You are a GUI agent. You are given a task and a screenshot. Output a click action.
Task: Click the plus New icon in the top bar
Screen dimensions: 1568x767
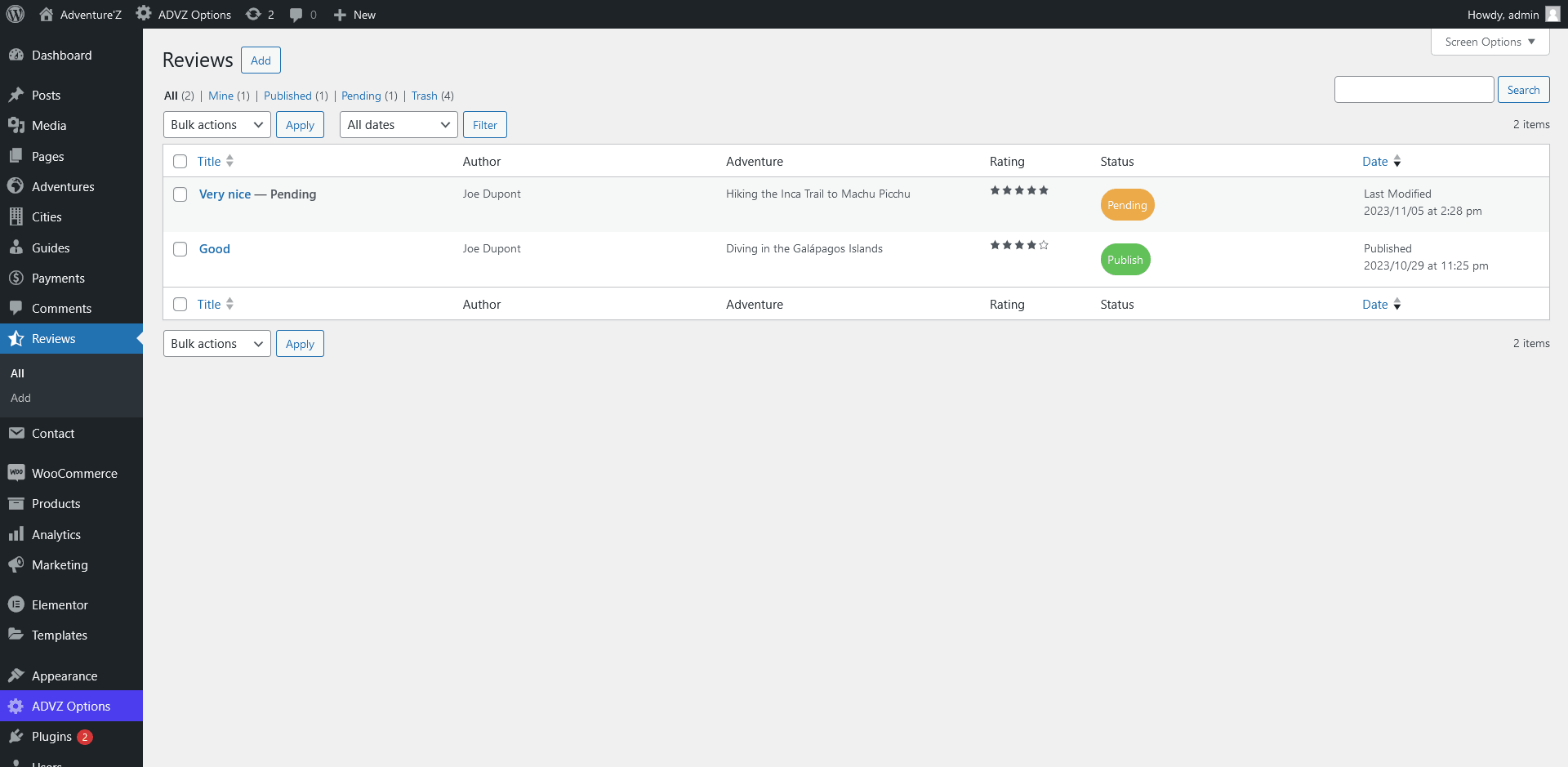pyautogui.click(x=340, y=15)
